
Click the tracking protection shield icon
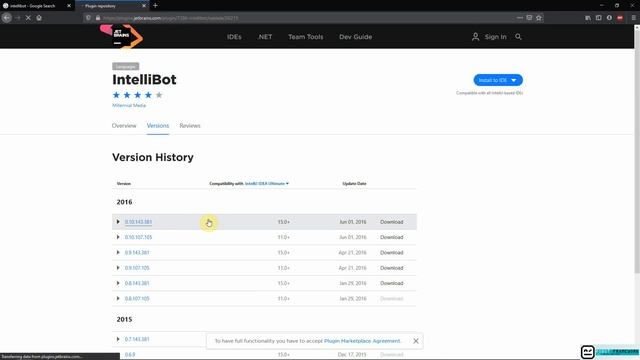(x=88, y=18)
